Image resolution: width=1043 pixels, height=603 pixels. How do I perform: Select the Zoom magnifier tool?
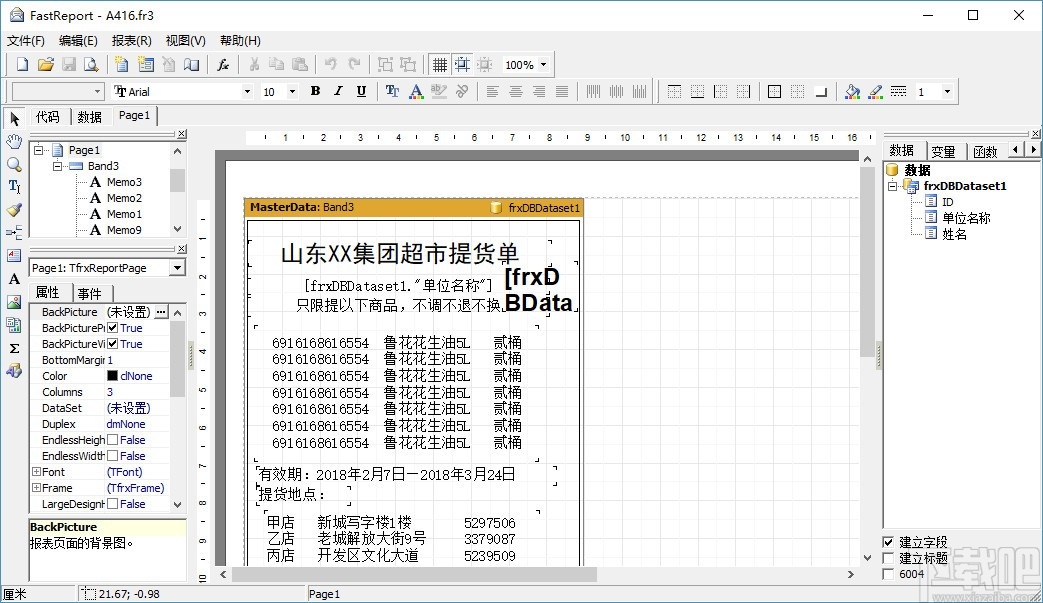coord(14,164)
